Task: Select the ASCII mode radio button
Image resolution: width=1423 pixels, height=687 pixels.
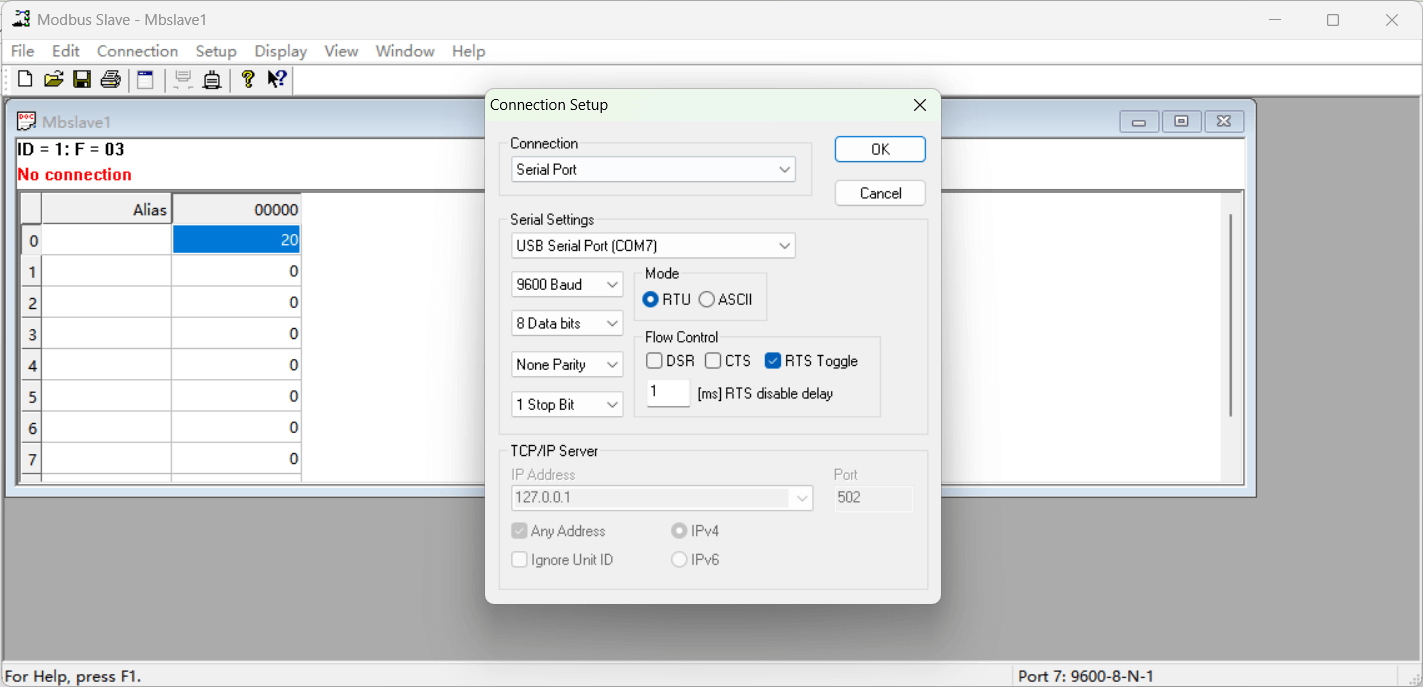Action: (707, 300)
